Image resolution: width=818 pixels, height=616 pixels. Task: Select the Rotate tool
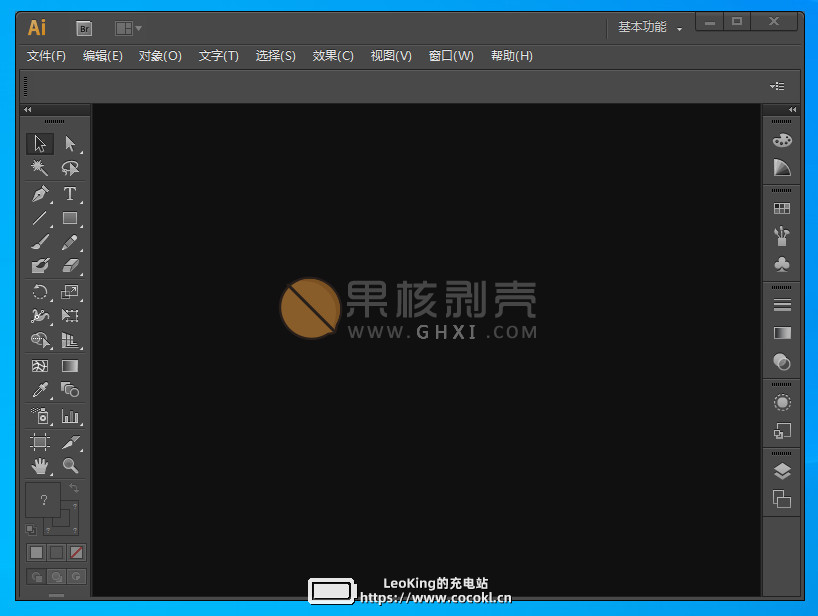(x=40, y=292)
